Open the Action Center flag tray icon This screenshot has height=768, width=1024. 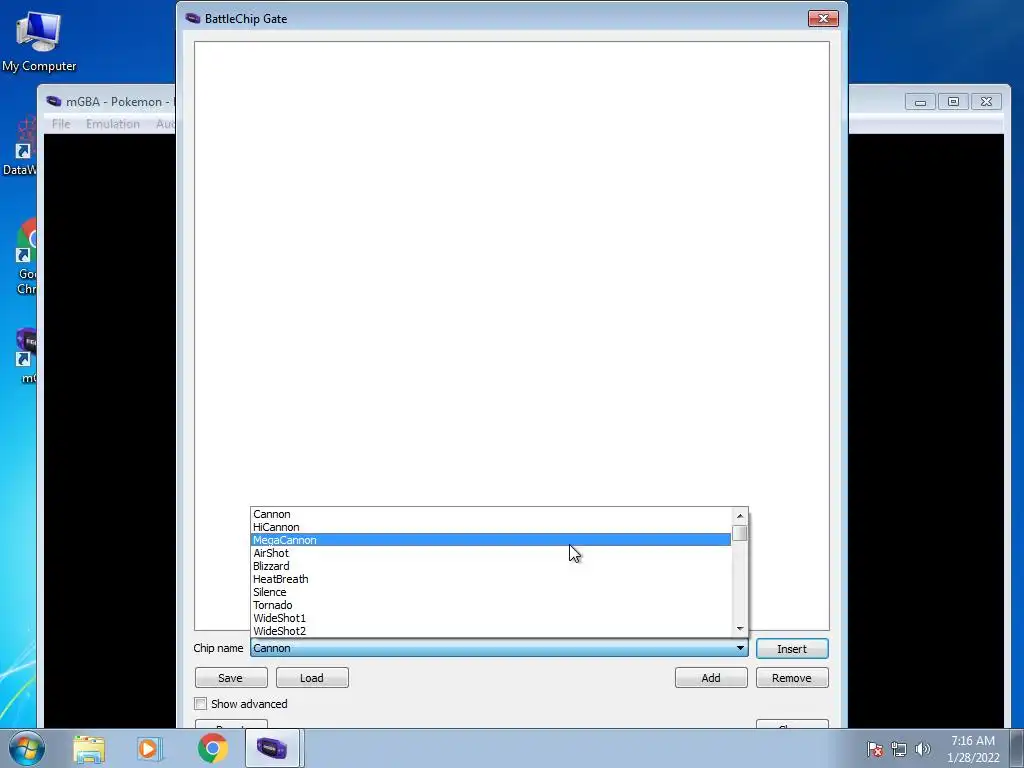coord(874,749)
